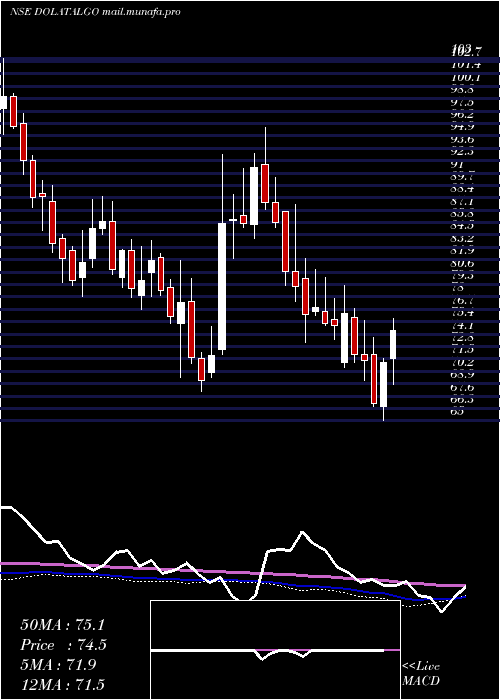Click the '5MA : 71.9' label
Image resolution: width=500 pixels, height=700 pixels.
click(x=58, y=665)
